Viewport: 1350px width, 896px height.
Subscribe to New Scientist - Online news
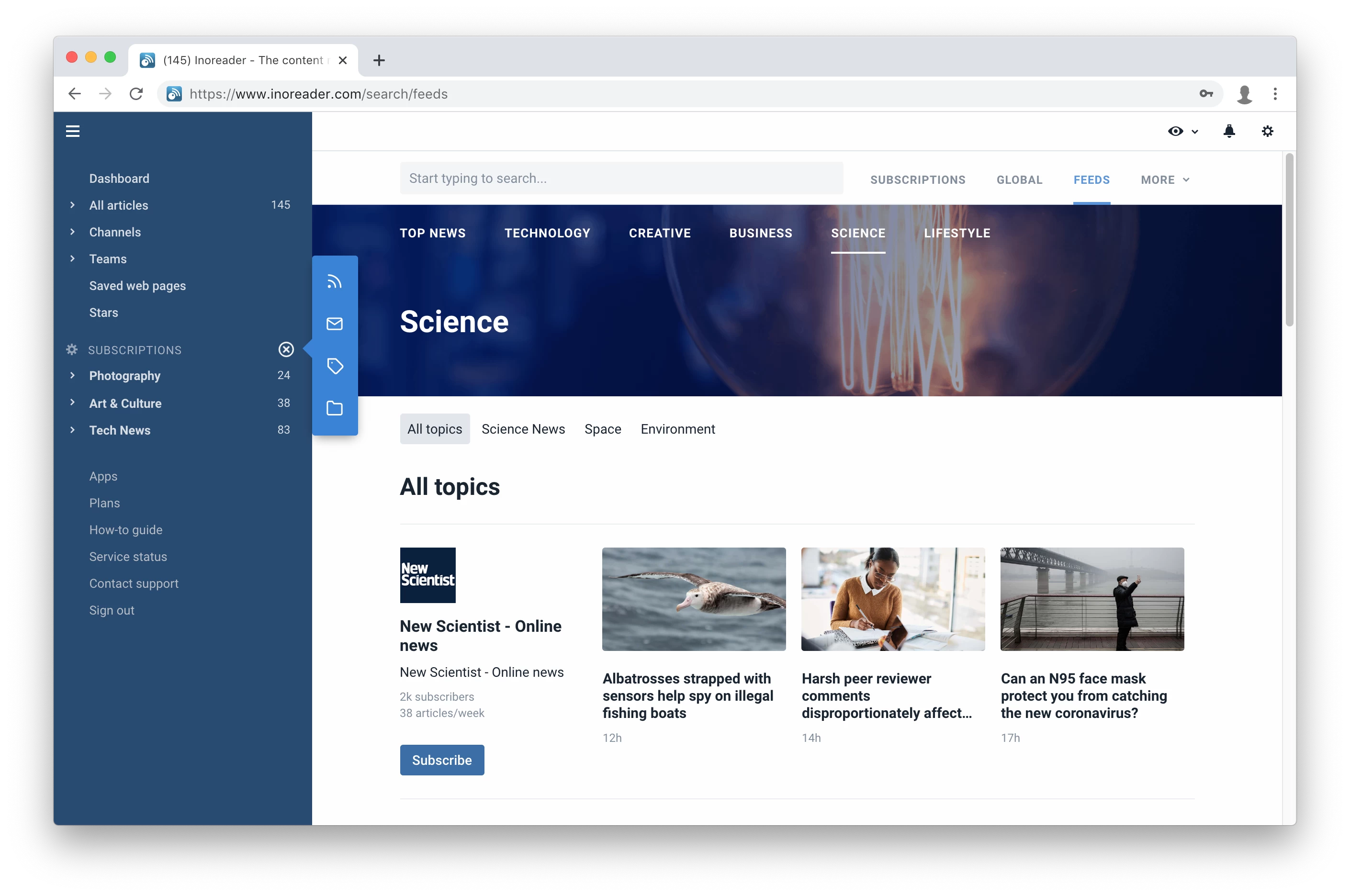(441, 760)
